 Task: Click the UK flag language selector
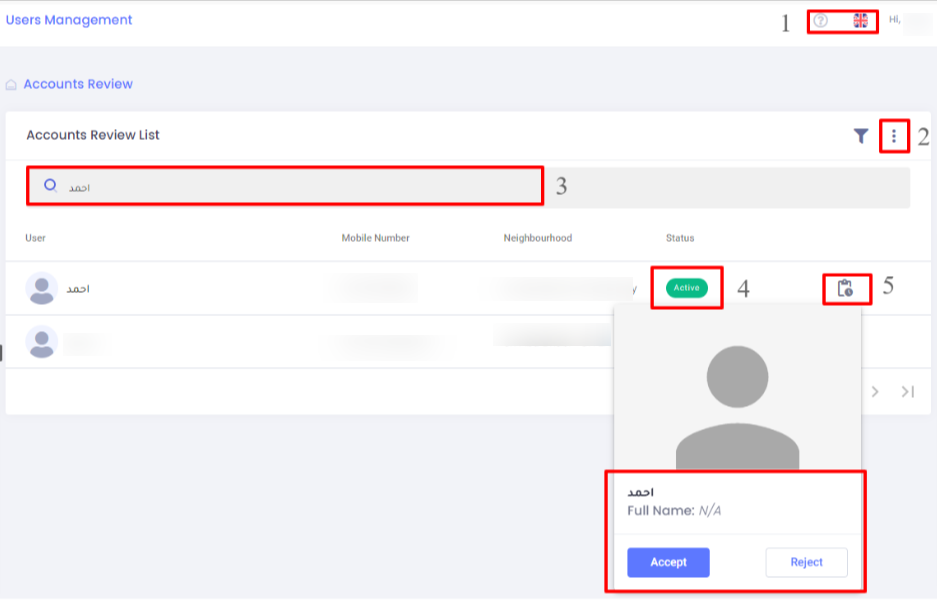click(x=860, y=21)
